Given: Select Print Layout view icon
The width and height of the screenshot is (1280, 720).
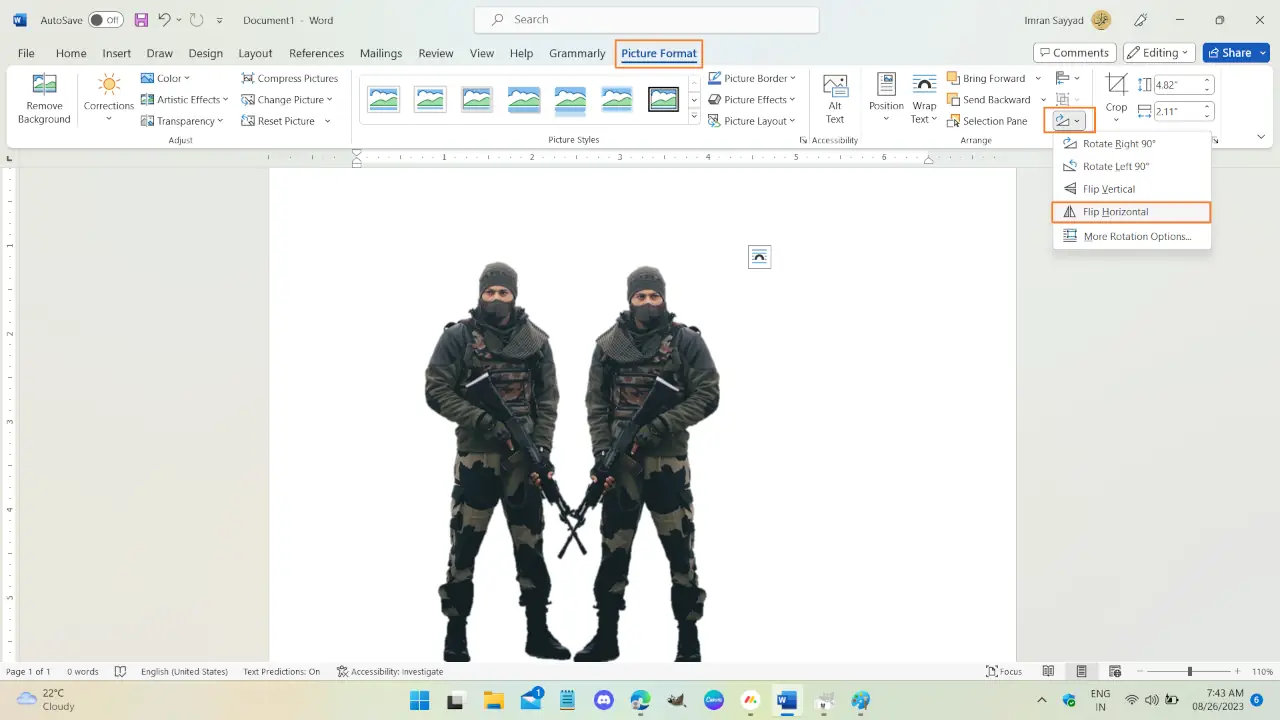Looking at the screenshot, I should [1081, 671].
